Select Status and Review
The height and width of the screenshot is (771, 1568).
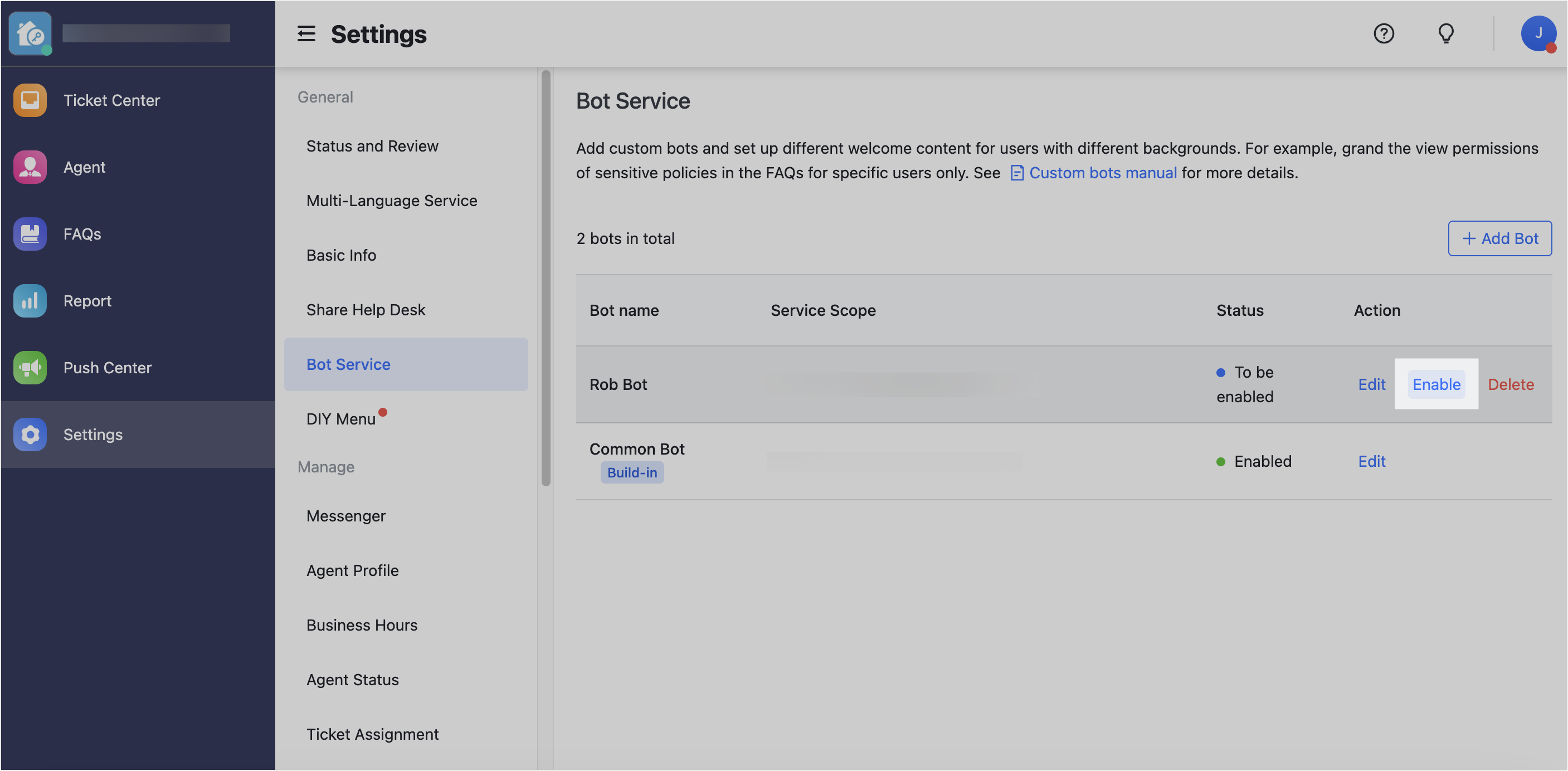pos(372,146)
